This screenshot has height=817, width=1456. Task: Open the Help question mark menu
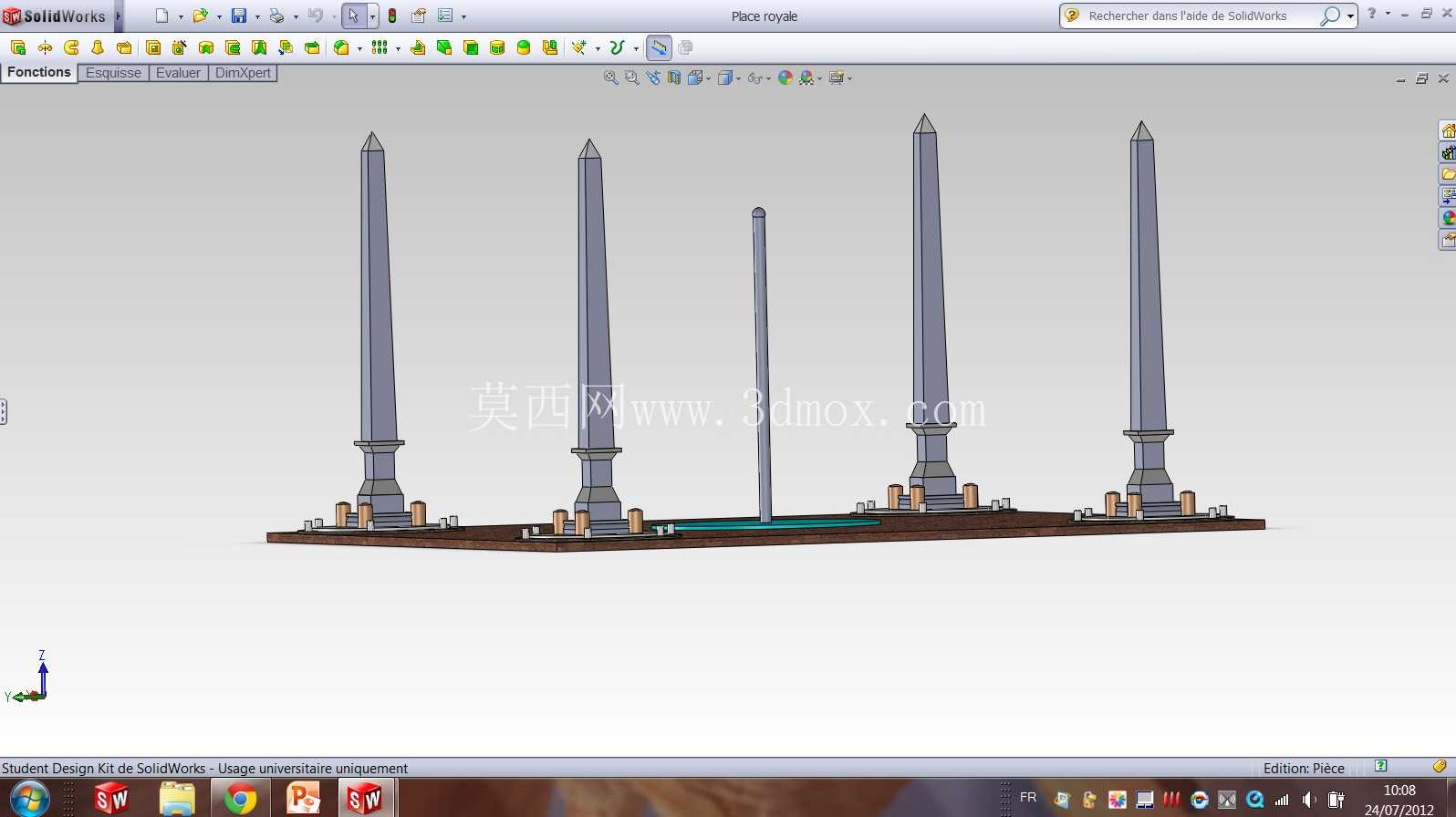(1372, 14)
